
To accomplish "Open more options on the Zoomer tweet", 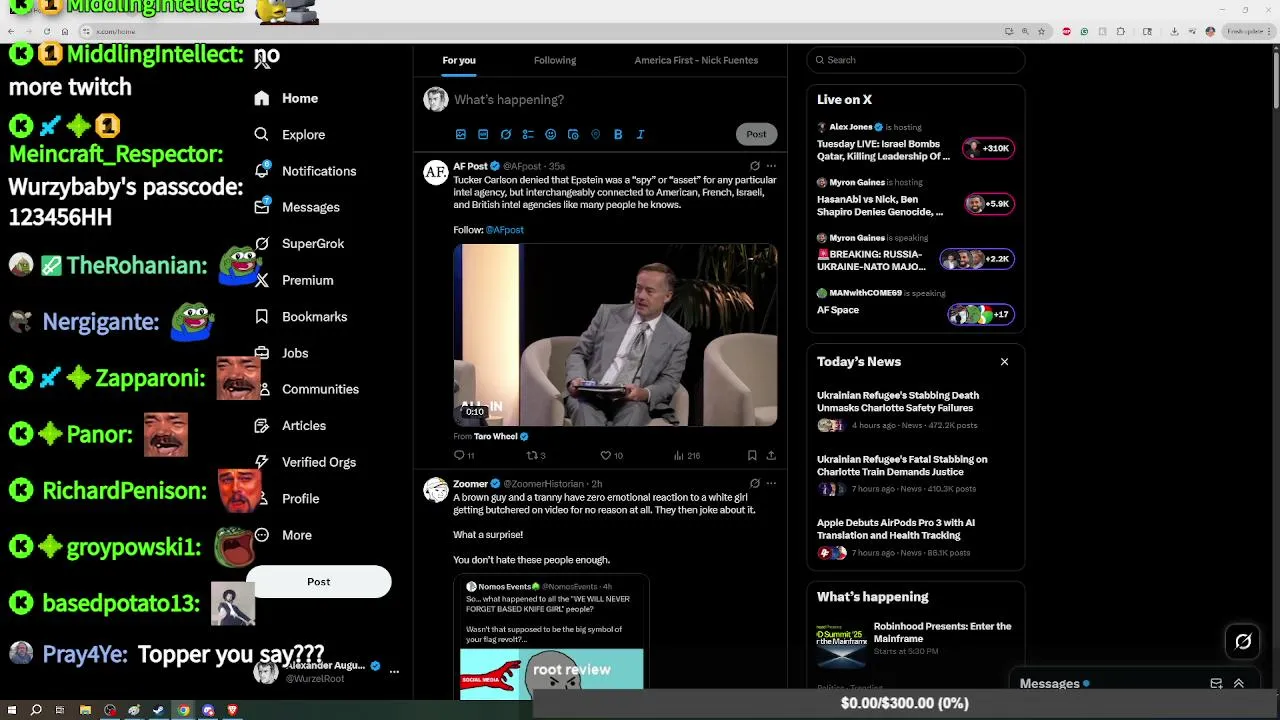I will (x=771, y=483).
